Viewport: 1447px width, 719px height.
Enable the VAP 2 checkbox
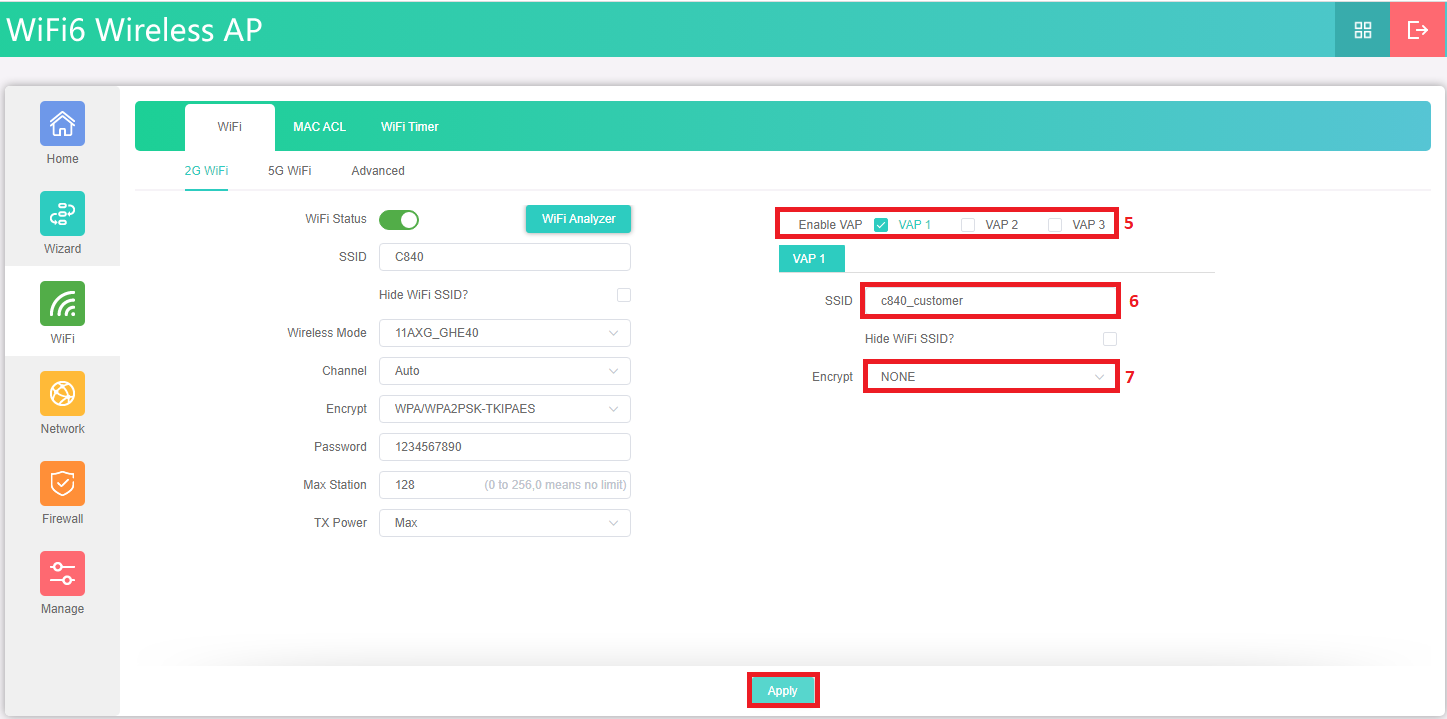(x=968, y=225)
